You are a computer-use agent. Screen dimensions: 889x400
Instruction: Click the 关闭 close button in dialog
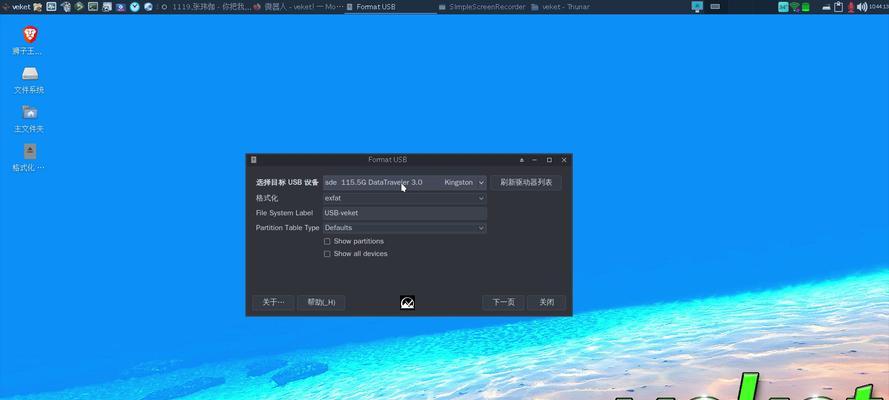pos(547,303)
